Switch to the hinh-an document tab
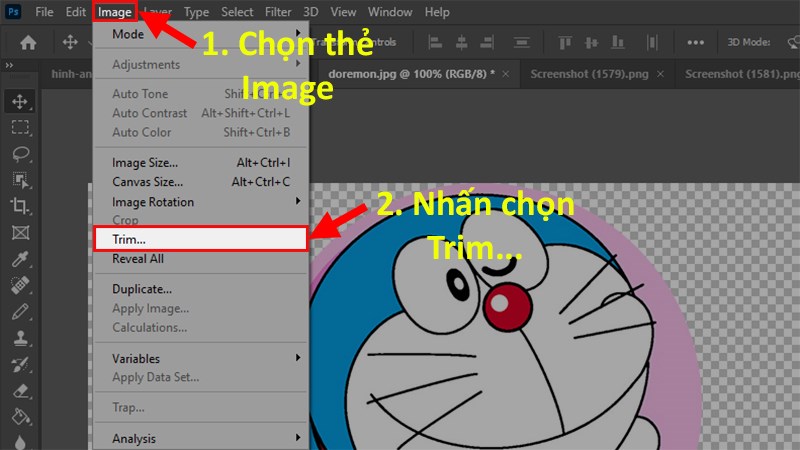 coord(71,74)
